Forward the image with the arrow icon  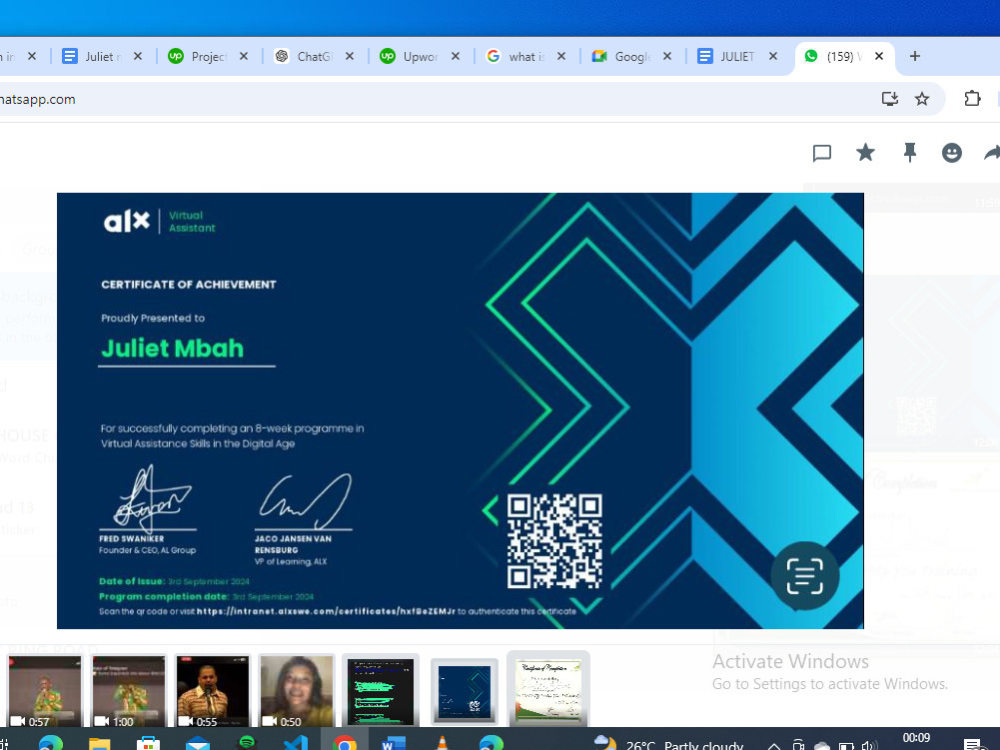[992, 152]
